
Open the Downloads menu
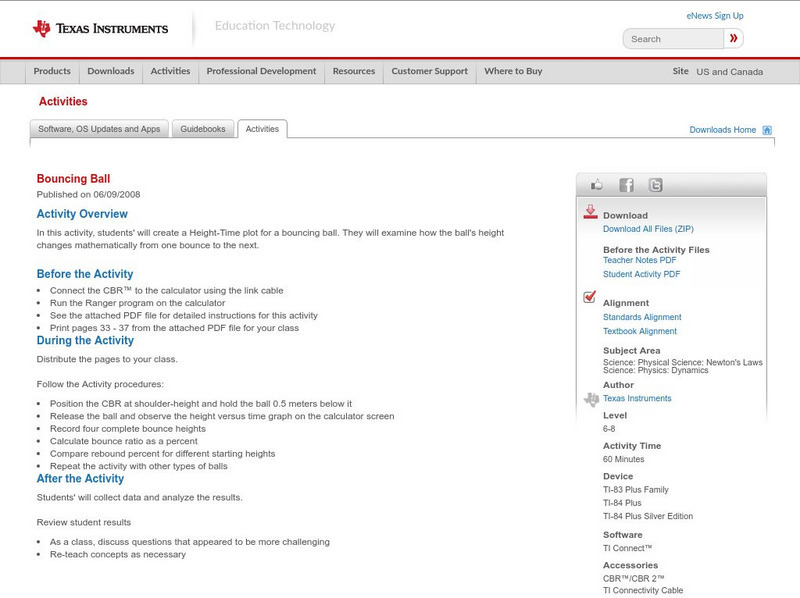click(x=111, y=71)
